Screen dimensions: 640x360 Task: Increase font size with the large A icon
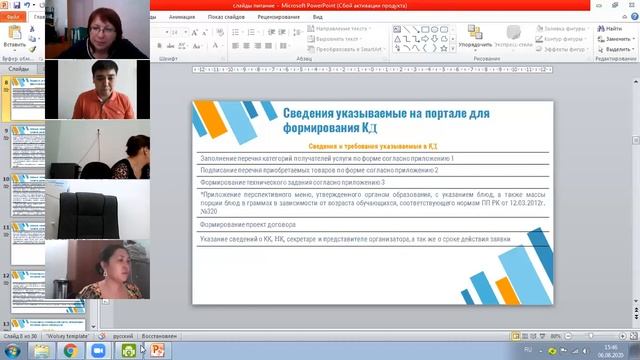click(195, 32)
